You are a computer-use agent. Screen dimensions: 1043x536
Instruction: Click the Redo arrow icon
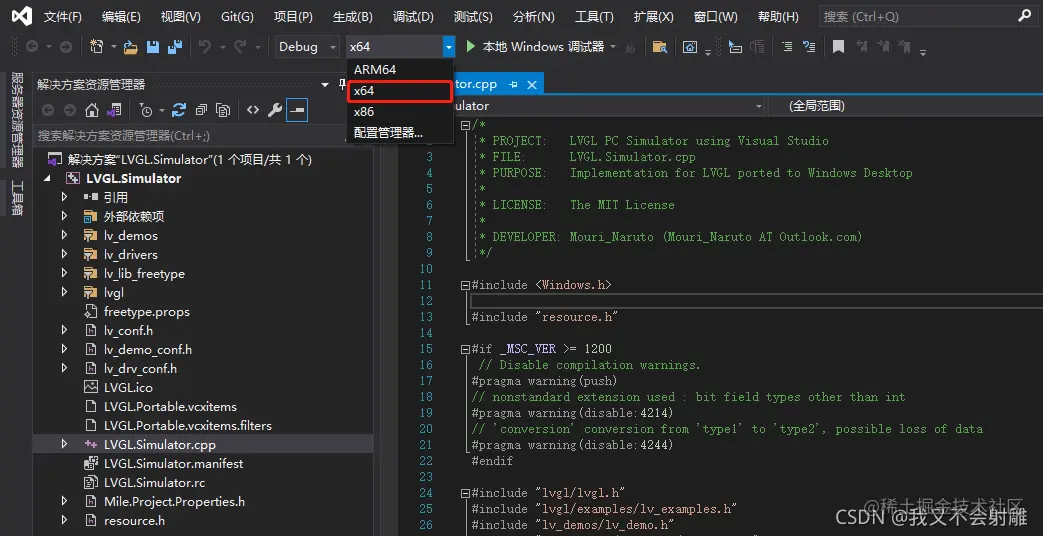pyautogui.click(x=240, y=47)
